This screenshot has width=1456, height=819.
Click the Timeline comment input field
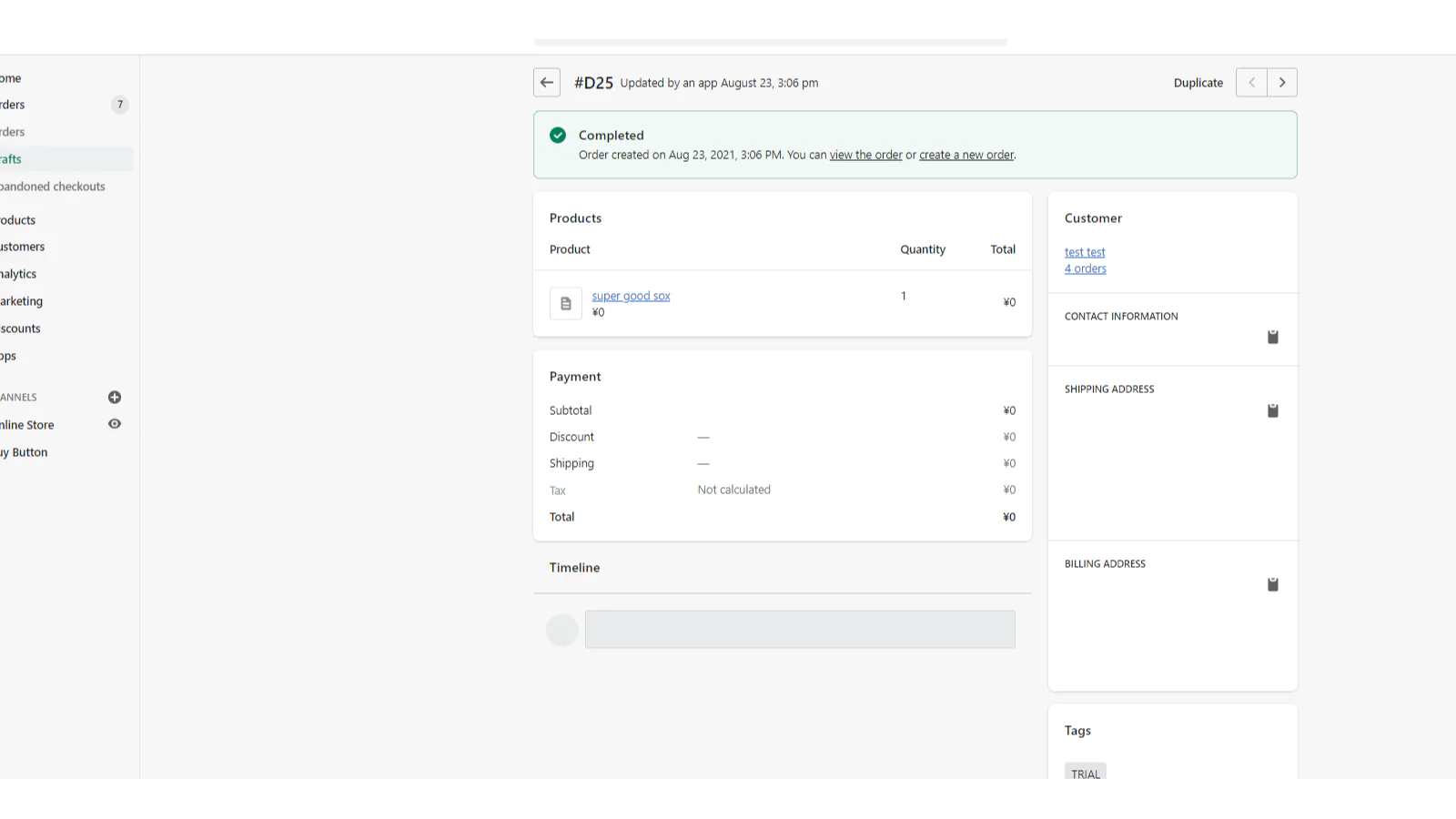(799, 630)
